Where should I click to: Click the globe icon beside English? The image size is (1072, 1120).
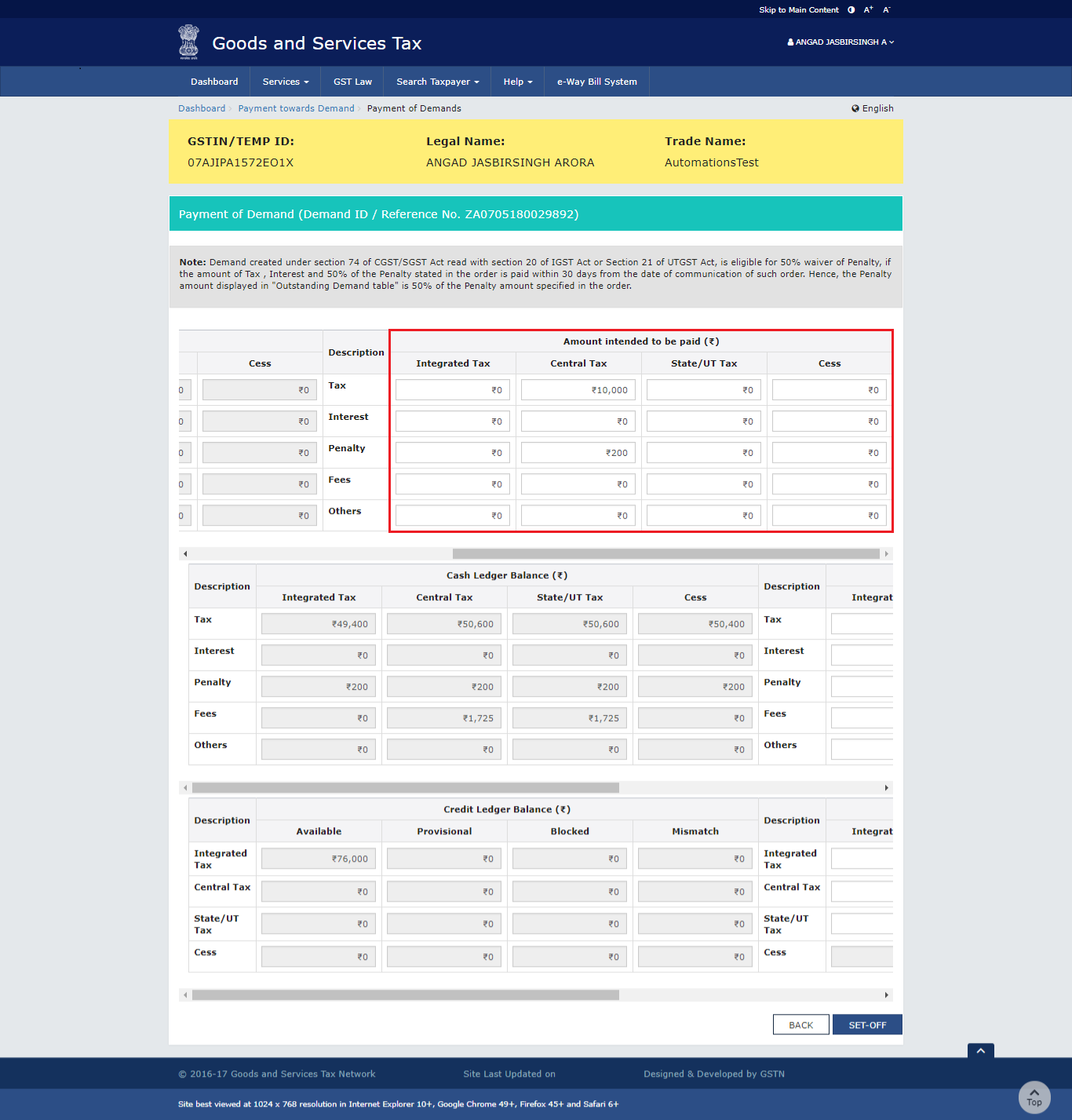click(x=855, y=108)
